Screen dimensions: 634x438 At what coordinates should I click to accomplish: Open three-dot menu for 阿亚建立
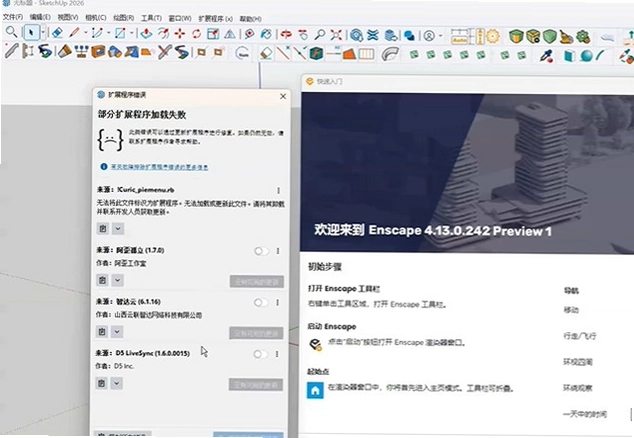click(x=278, y=251)
